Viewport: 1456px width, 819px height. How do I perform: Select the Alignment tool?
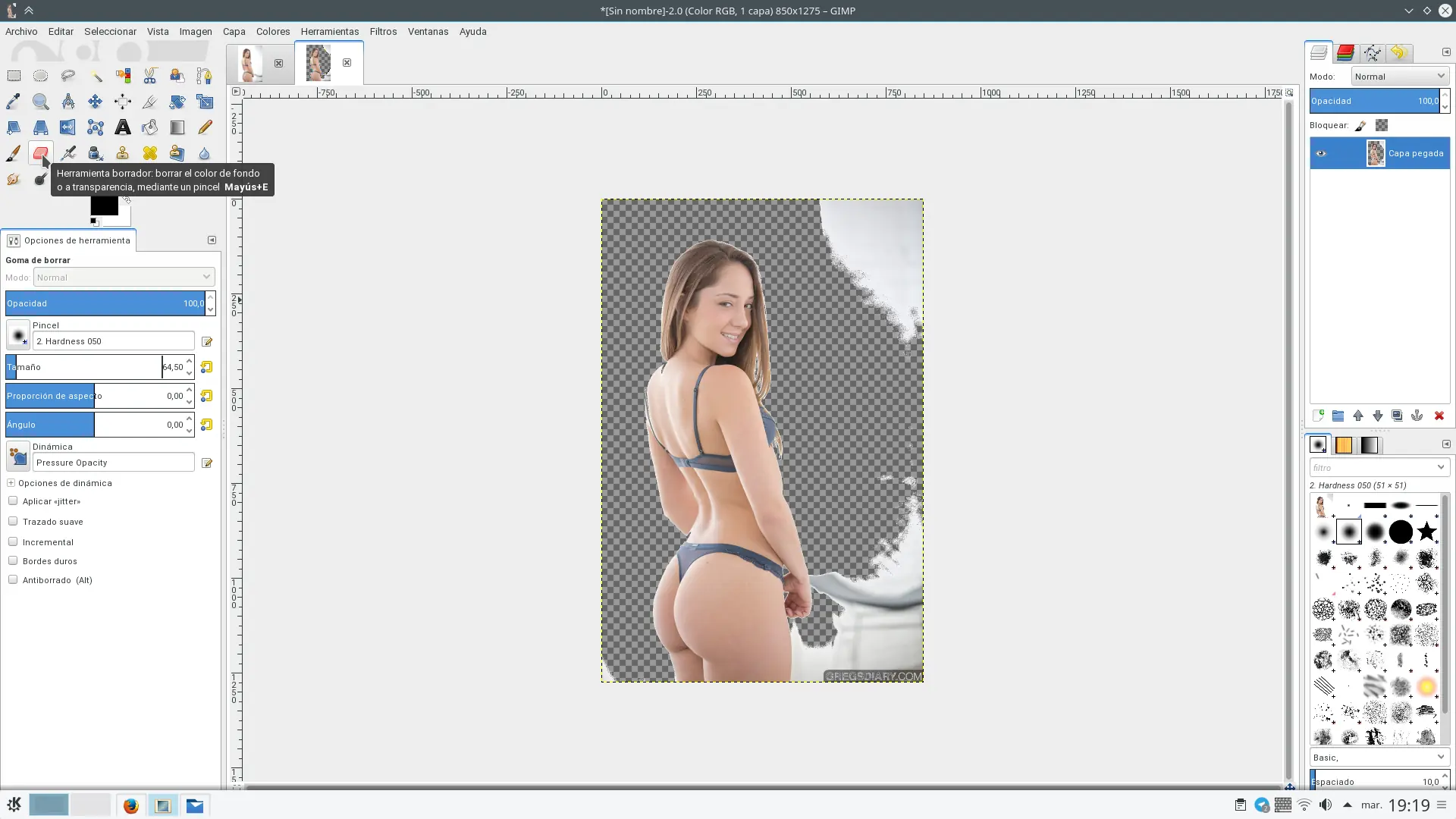[123, 102]
